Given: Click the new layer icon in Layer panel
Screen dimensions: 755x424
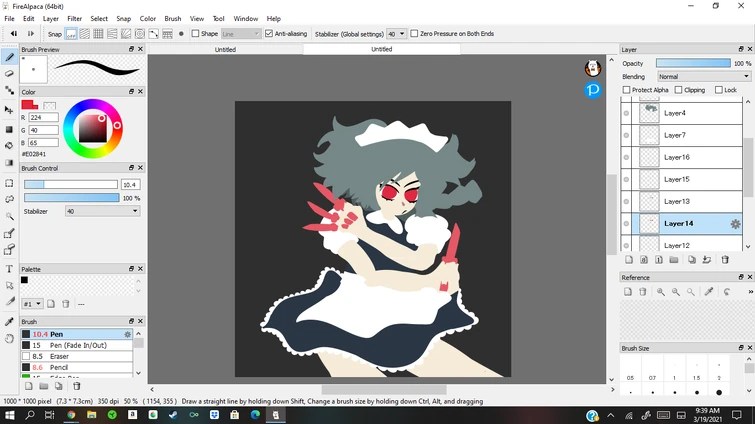Looking at the screenshot, I should coord(629,260).
